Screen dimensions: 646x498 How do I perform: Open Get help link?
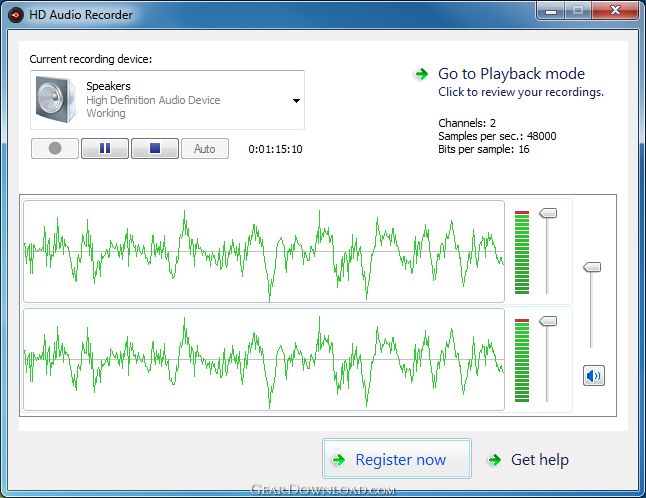(x=540, y=459)
